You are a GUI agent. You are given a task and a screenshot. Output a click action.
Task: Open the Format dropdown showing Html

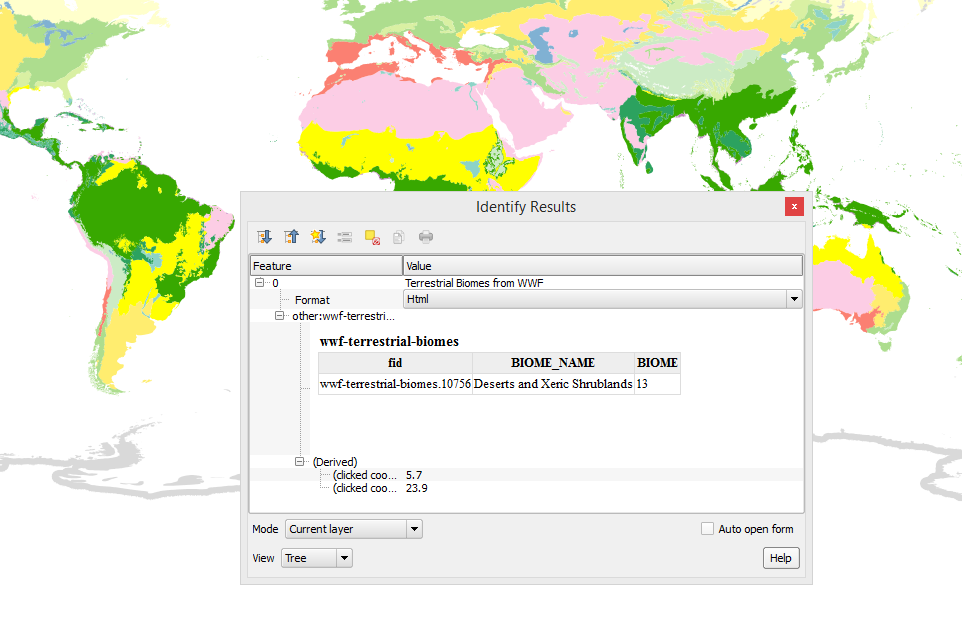coord(793,298)
